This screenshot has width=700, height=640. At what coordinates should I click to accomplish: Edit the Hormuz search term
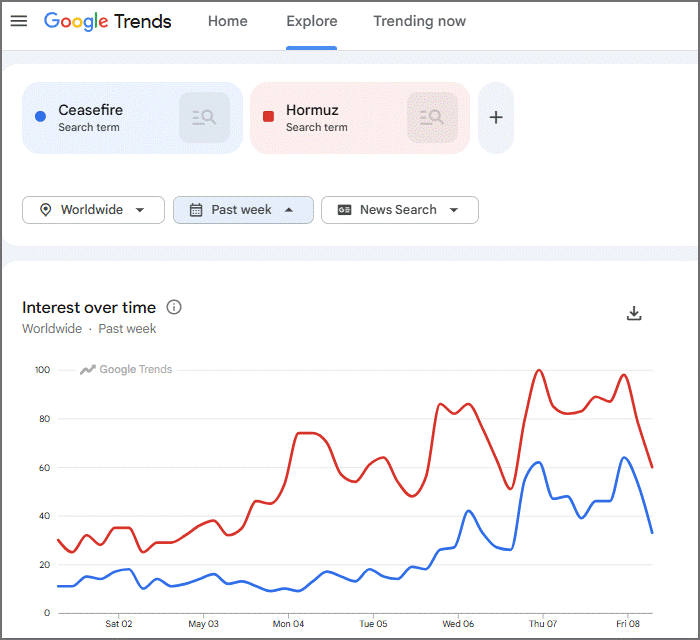click(x=312, y=110)
